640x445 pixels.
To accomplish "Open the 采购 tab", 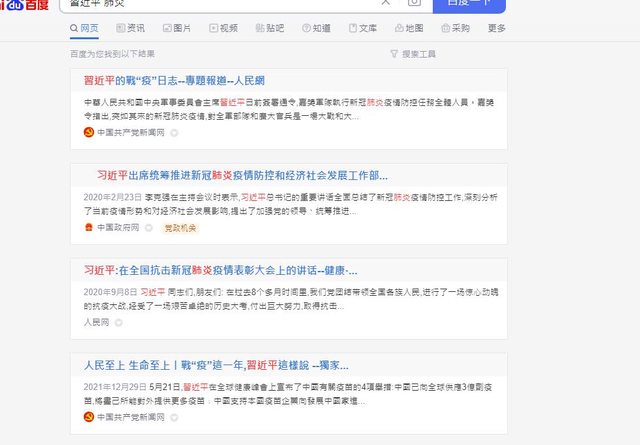I will coord(456,28).
